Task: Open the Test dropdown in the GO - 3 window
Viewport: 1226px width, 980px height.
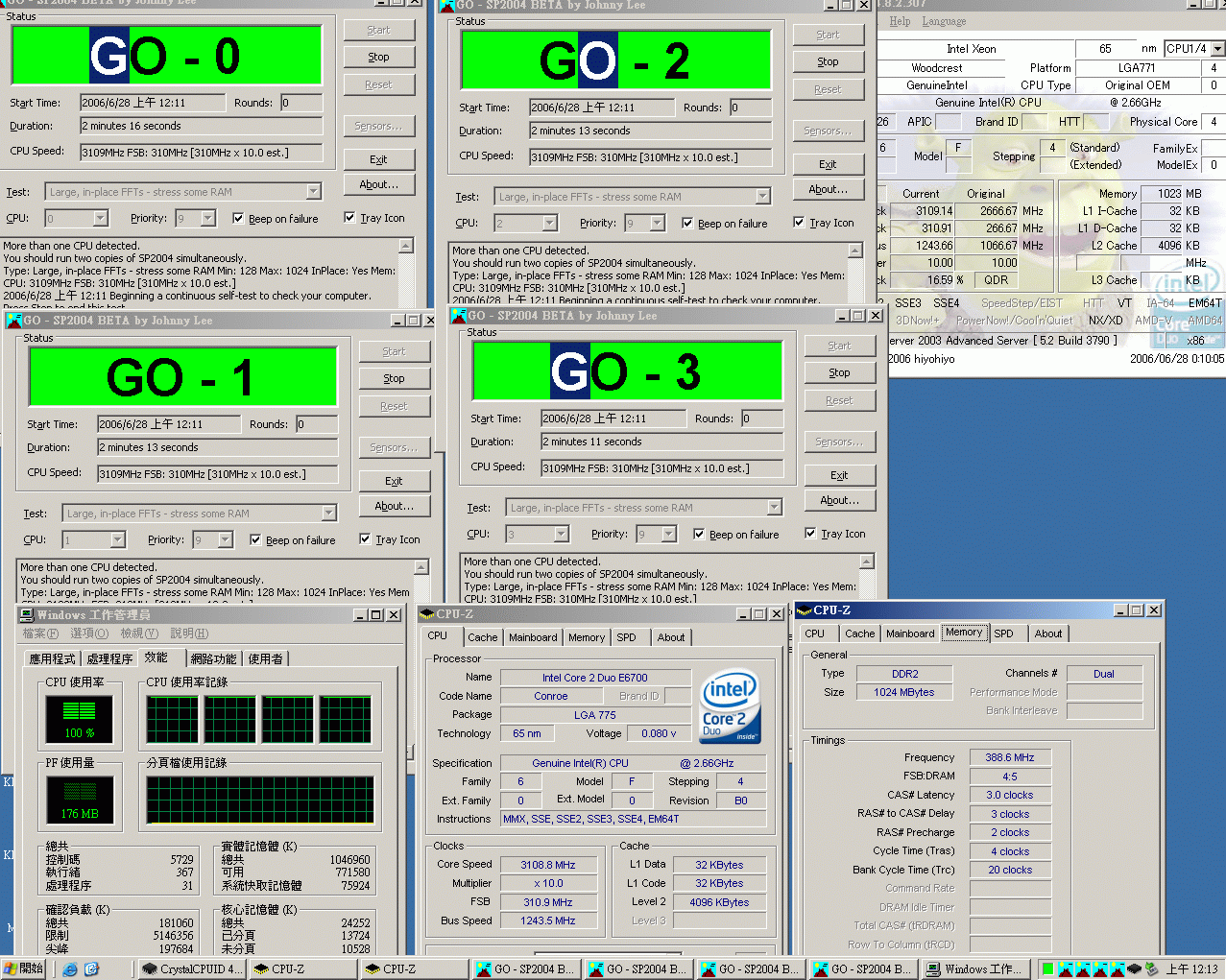Action: (x=774, y=508)
